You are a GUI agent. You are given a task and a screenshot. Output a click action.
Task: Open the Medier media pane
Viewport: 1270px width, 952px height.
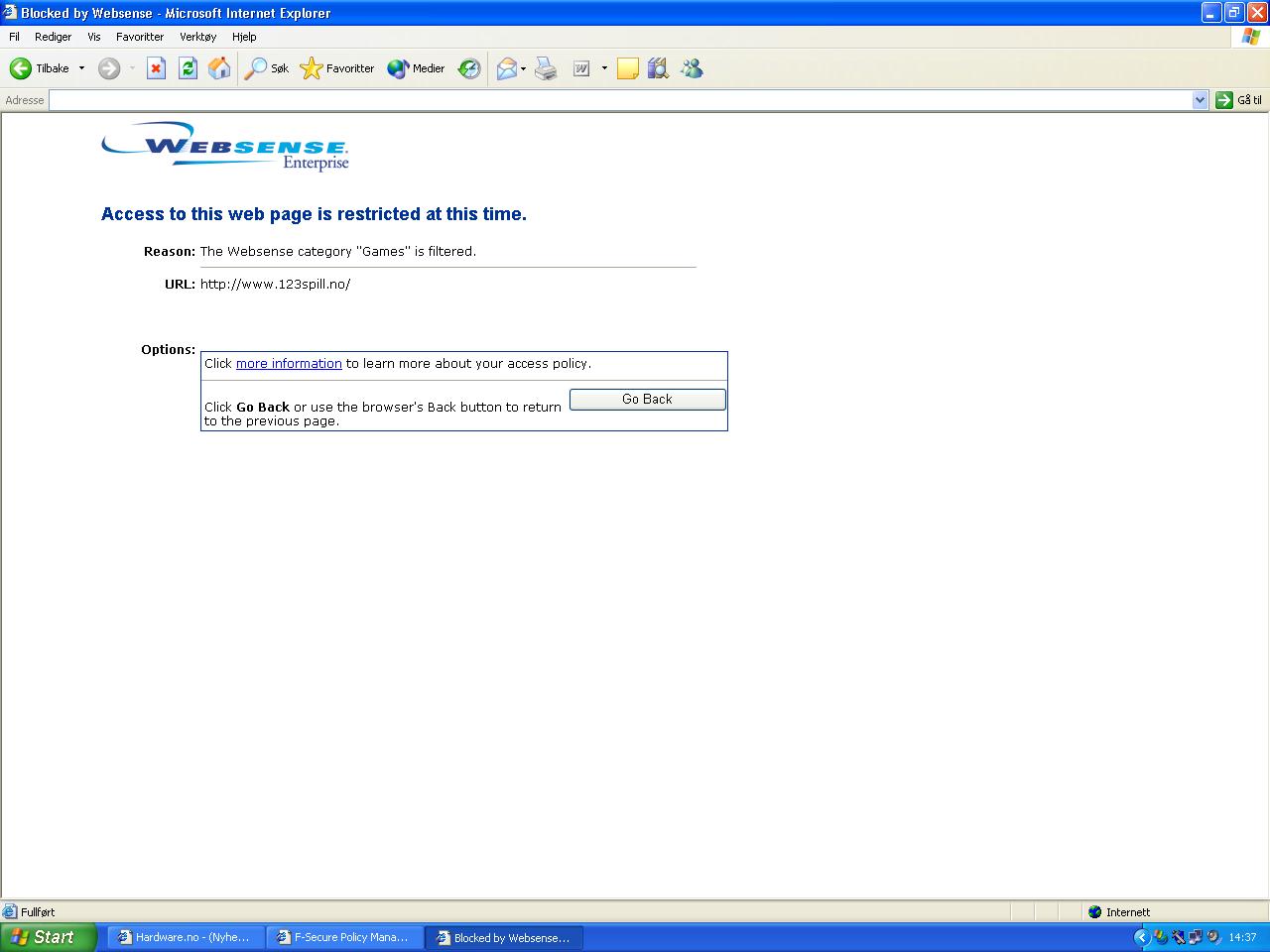click(417, 68)
